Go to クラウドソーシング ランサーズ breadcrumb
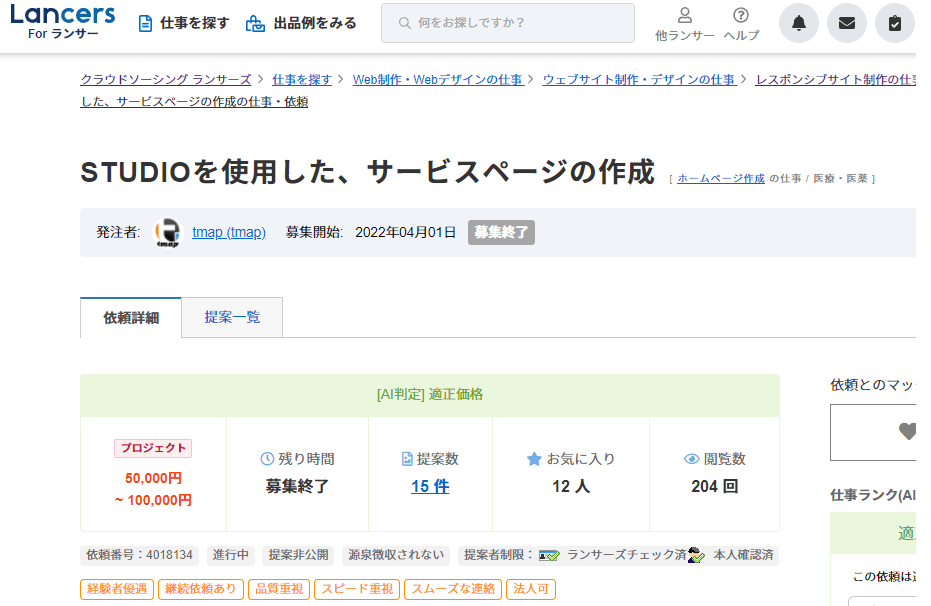The height and width of the screenshot is (606, 931). coord(166,79)
